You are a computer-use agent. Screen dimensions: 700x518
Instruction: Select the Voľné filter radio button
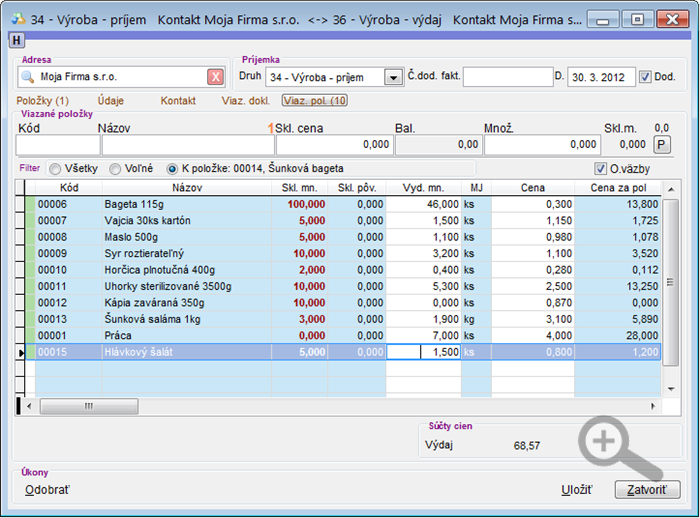click(116, 169)
